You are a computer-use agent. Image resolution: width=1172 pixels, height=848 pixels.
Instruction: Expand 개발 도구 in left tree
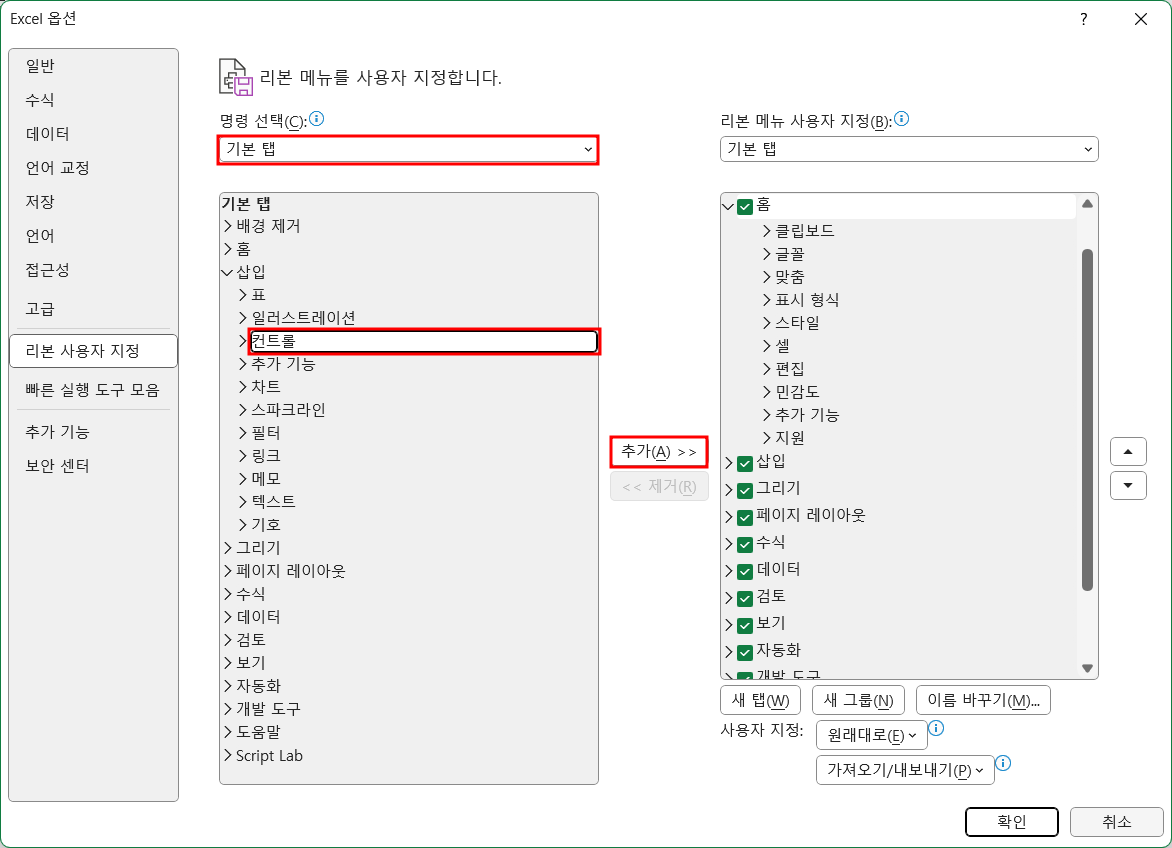227,709
